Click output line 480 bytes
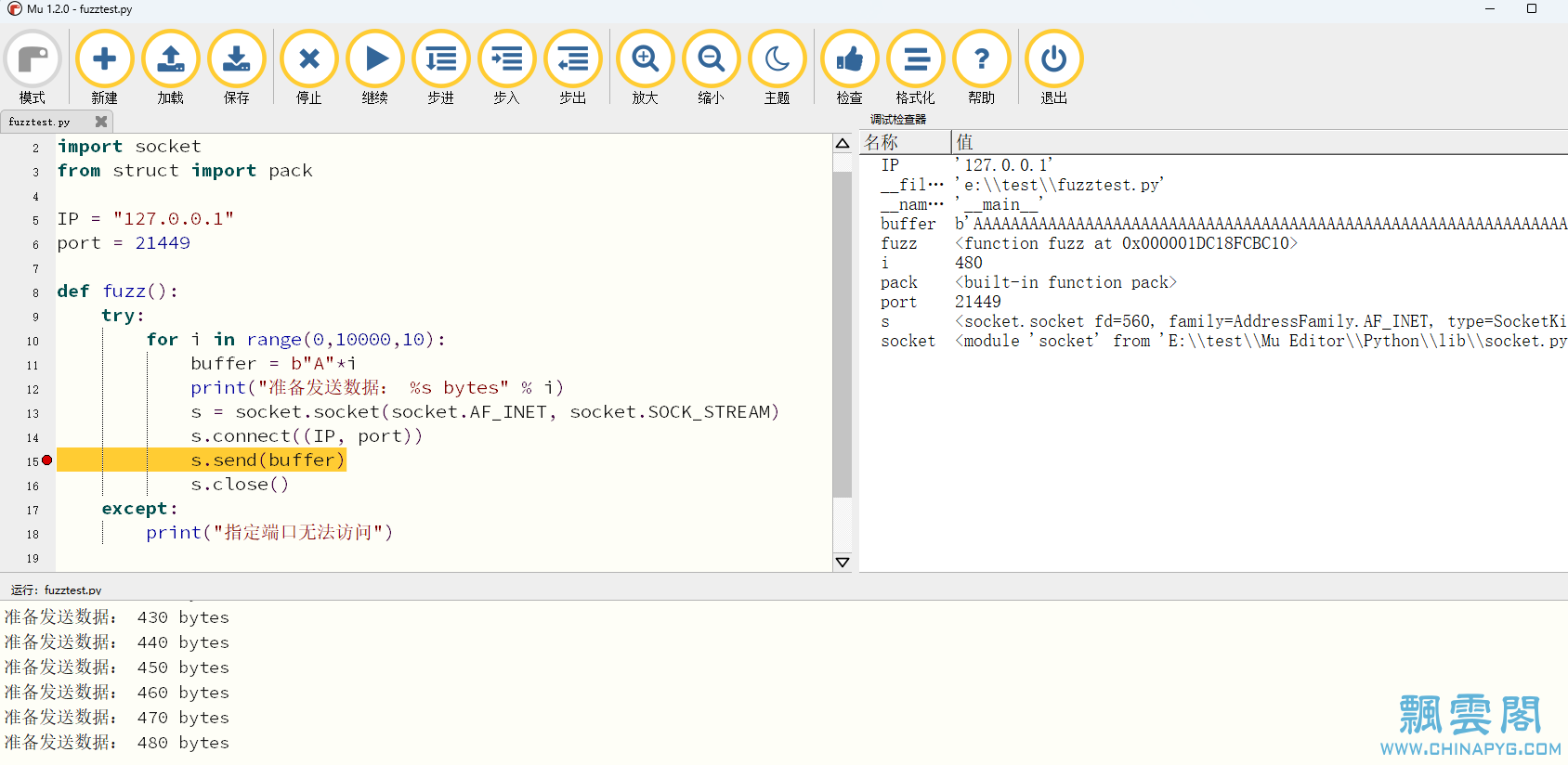Image resolution: width=1568 pixels, height=765 pixels. pyautogui.click(x=117, y=743)
